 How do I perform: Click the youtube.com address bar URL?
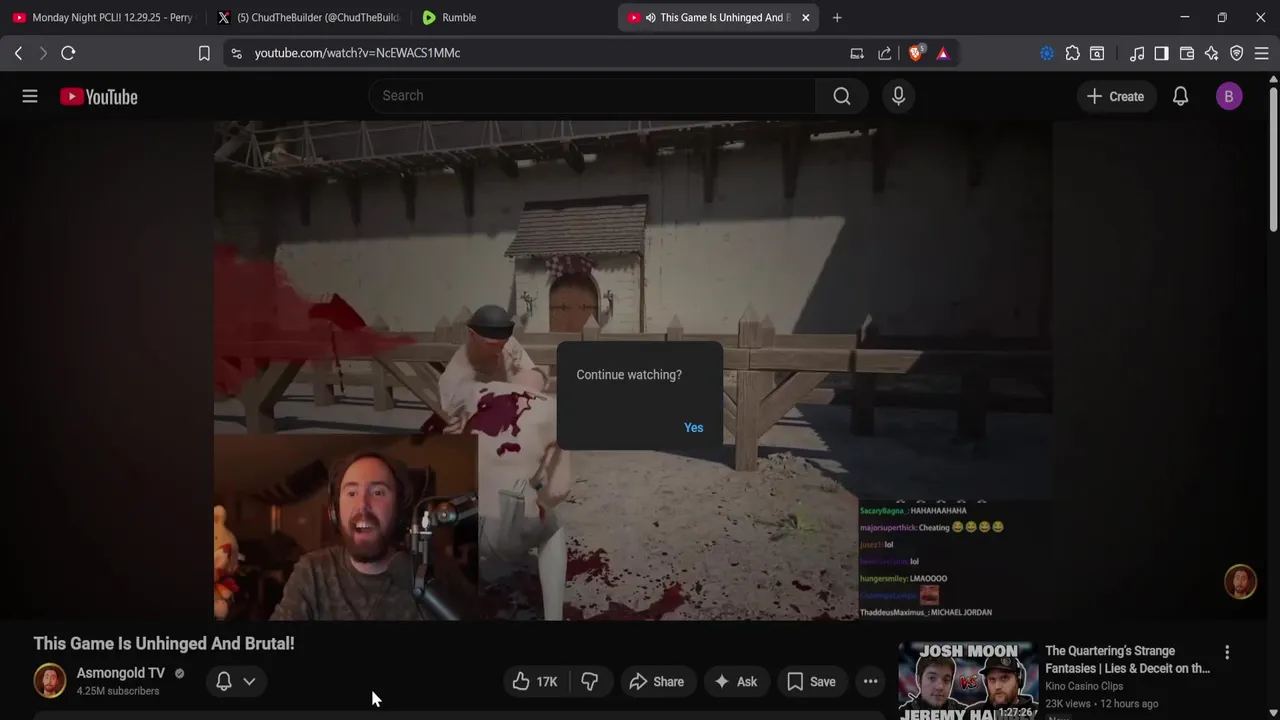[357, 53]
